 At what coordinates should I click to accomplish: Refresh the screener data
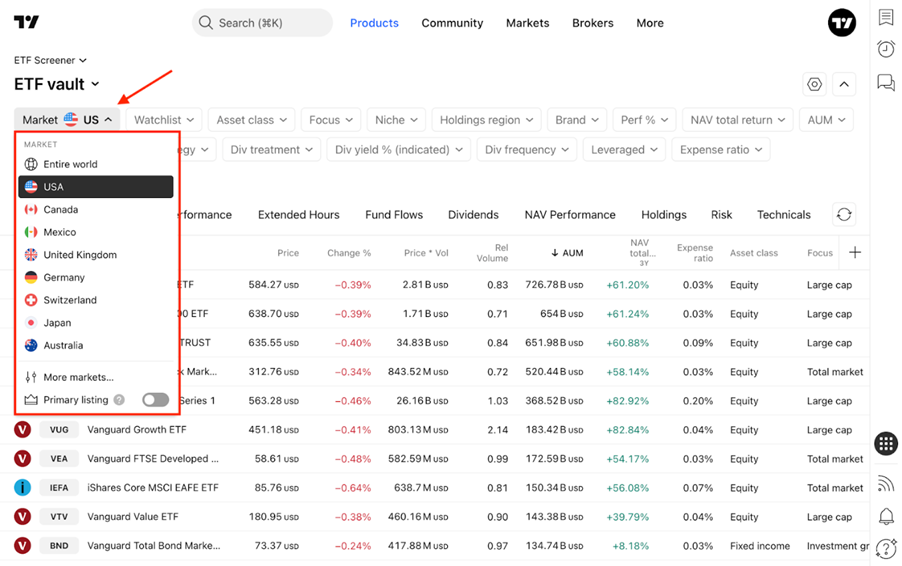(844, 215)
